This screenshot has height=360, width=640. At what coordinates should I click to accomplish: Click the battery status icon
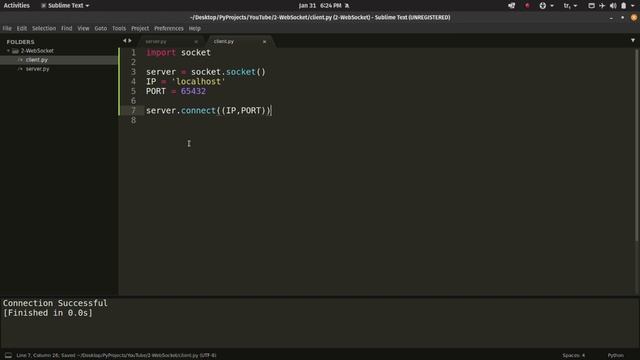pyautogui.click(x=624, y=6)
